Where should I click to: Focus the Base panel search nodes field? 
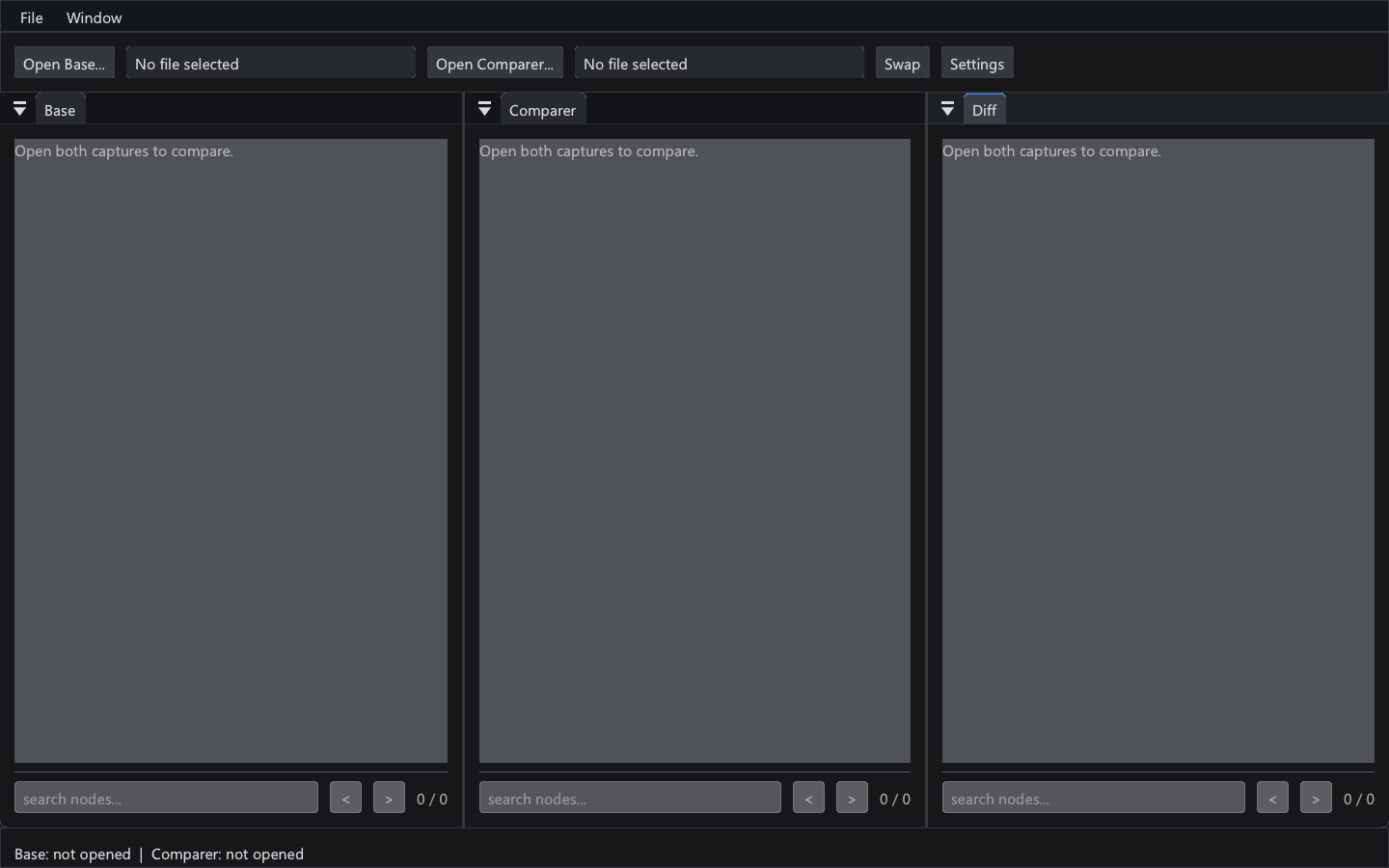[x=166, y=799]
